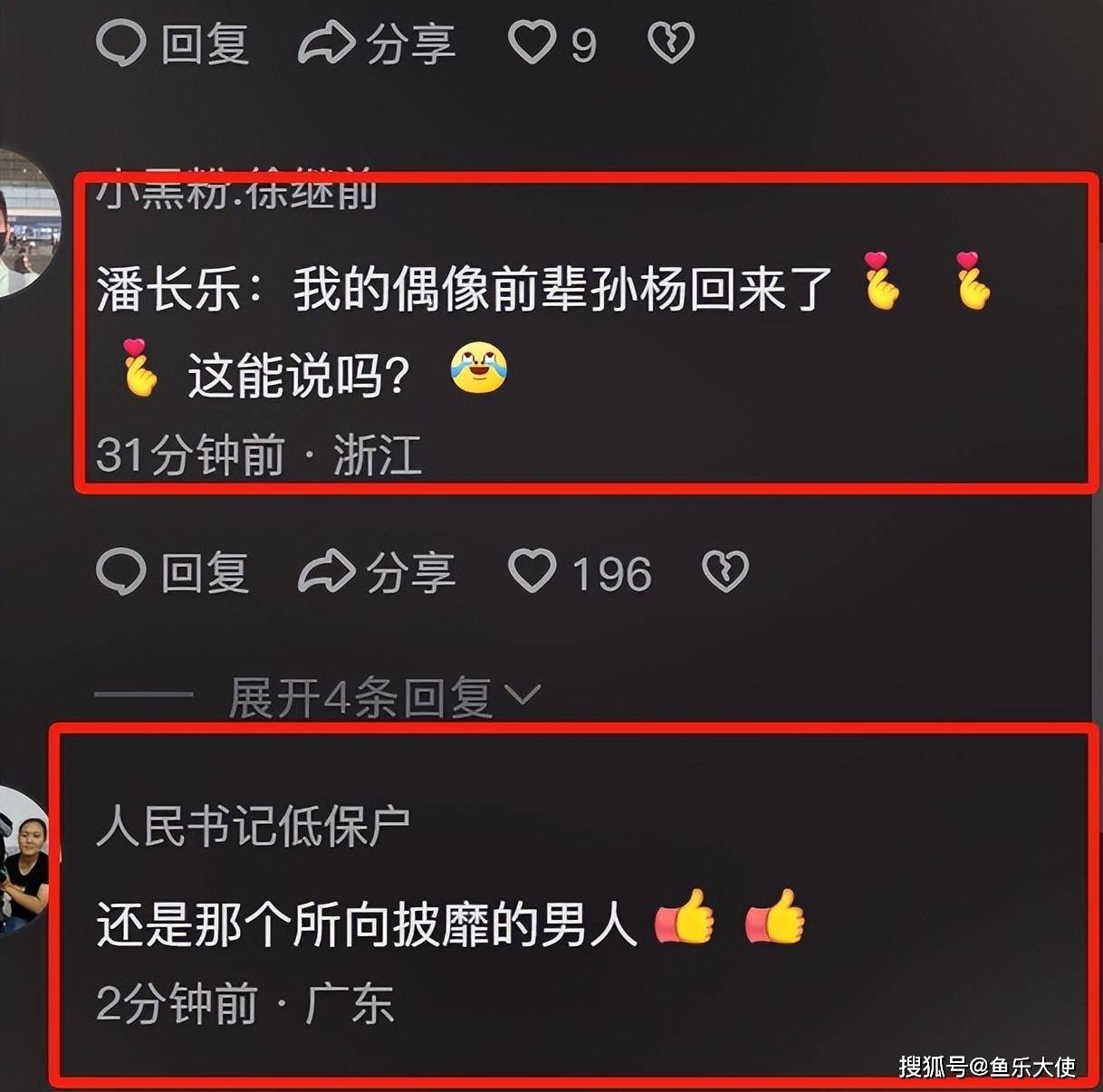Open avatar of 人民书记低保户
Screen dimensions: 1103x1092
click(23, 858)
